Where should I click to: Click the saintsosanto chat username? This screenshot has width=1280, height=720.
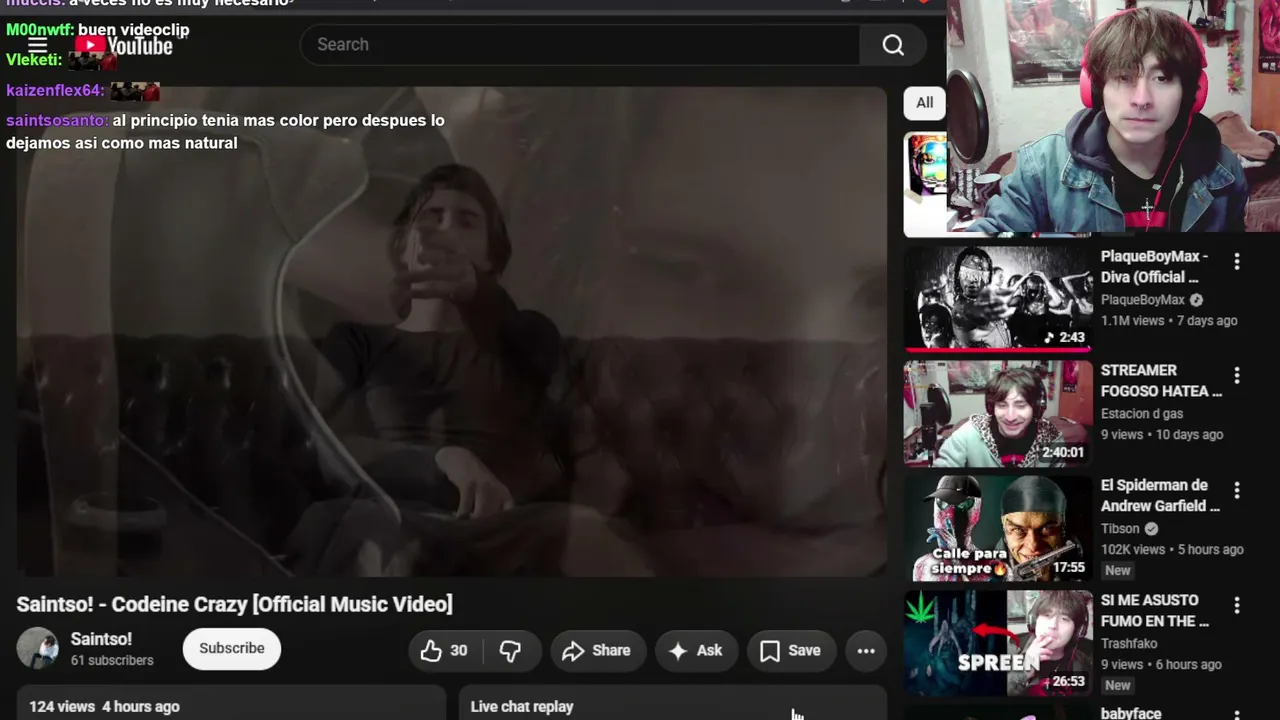(57, 121)
